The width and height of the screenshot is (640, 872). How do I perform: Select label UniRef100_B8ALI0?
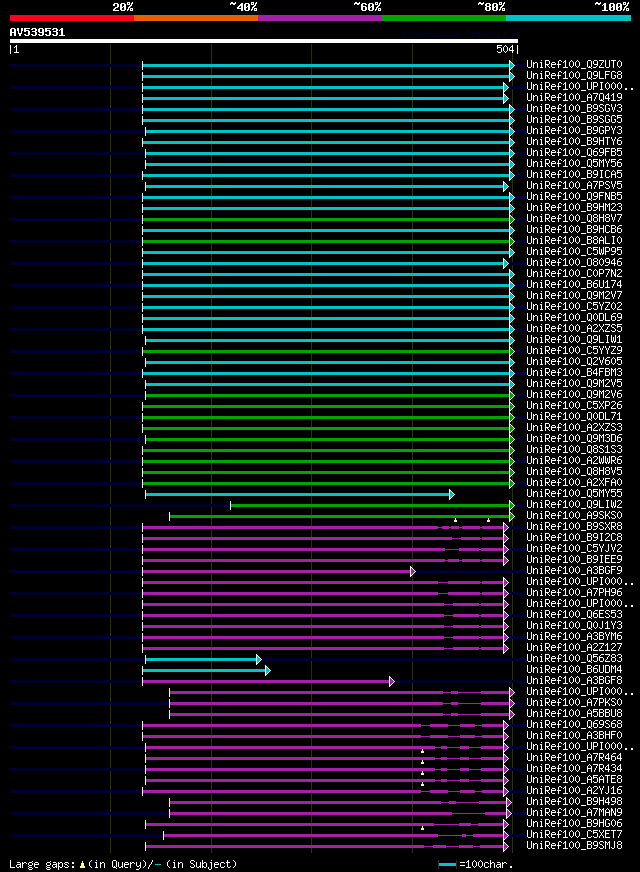[x=574, y=241]
